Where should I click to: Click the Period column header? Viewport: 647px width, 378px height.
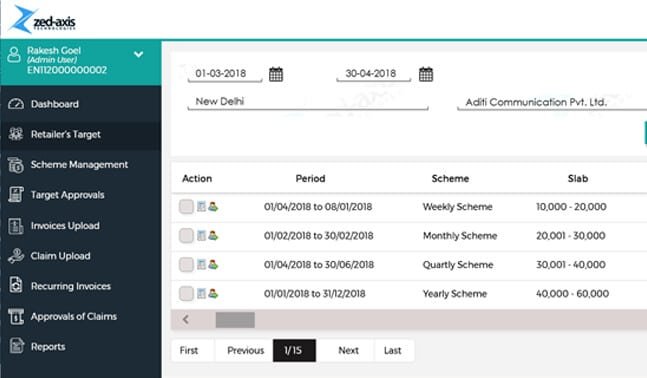[310, 179]
